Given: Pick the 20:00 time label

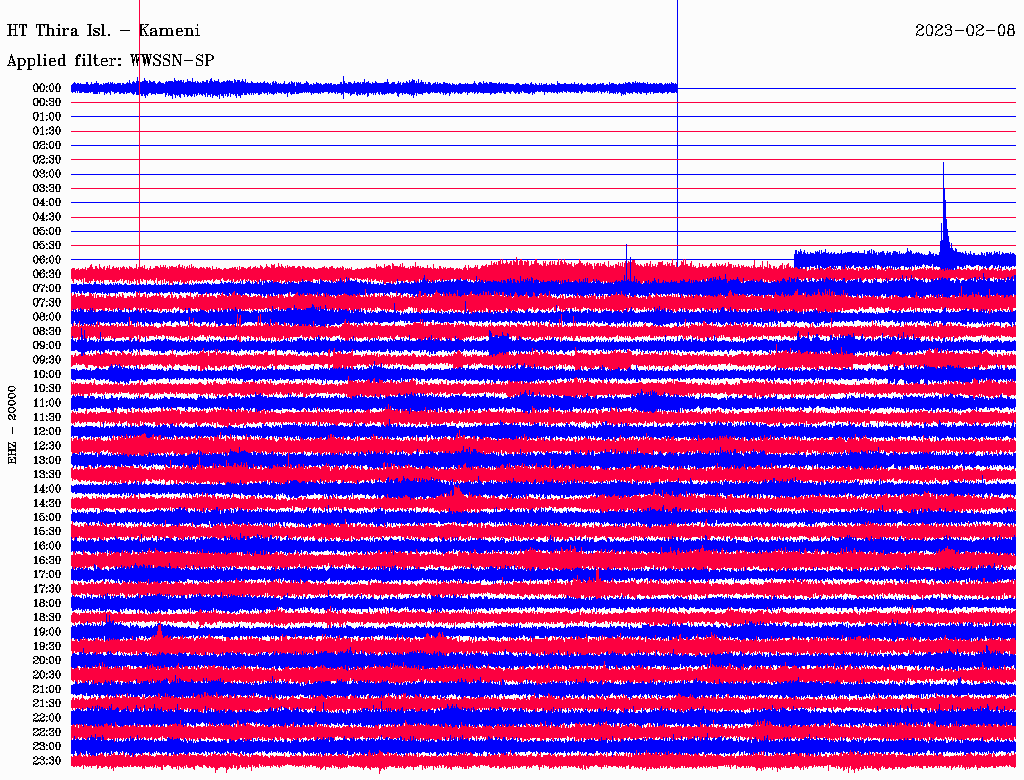Looking at the screenshot, I should pyautogui.click(x=47, y=661).
